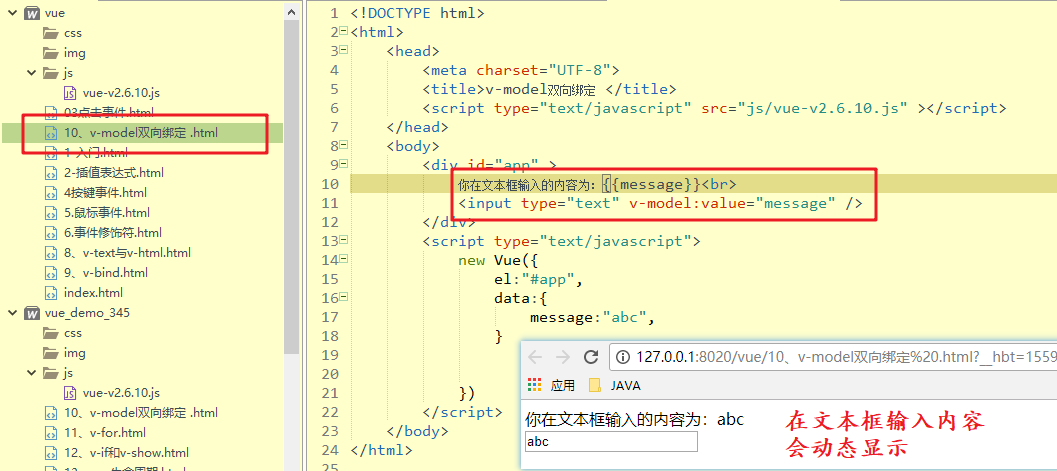
Task: Click the DOCTYPE html declaration on line 1
Action: [x=417, y=13]
